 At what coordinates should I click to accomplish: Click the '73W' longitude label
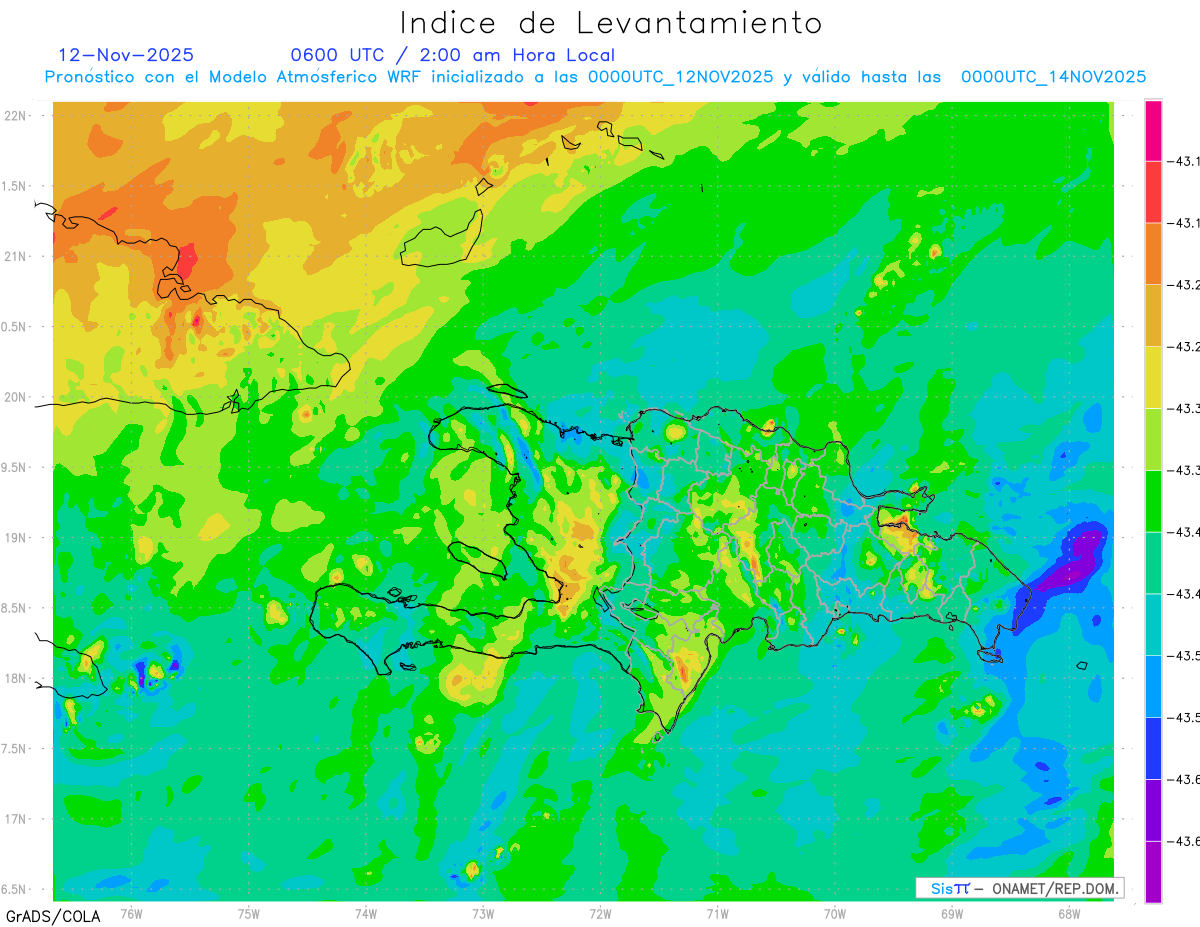[483, 913]
